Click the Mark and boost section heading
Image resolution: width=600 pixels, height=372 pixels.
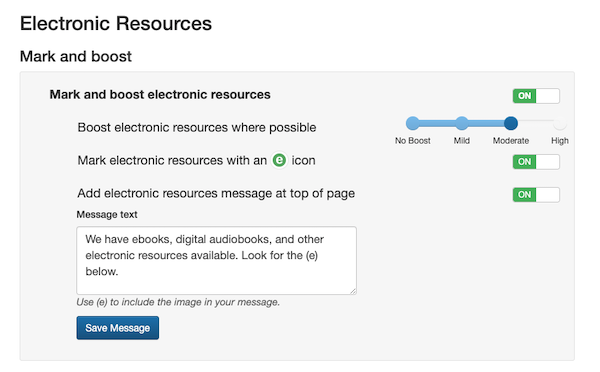click(76, 56)
